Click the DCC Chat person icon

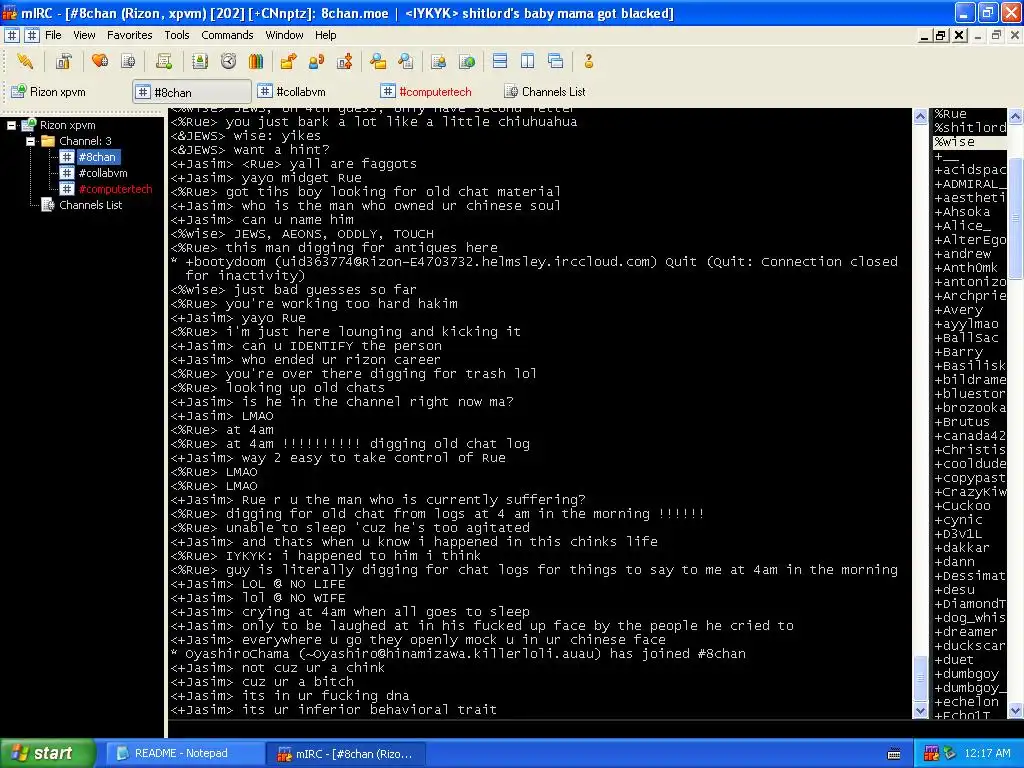[316, 61]
